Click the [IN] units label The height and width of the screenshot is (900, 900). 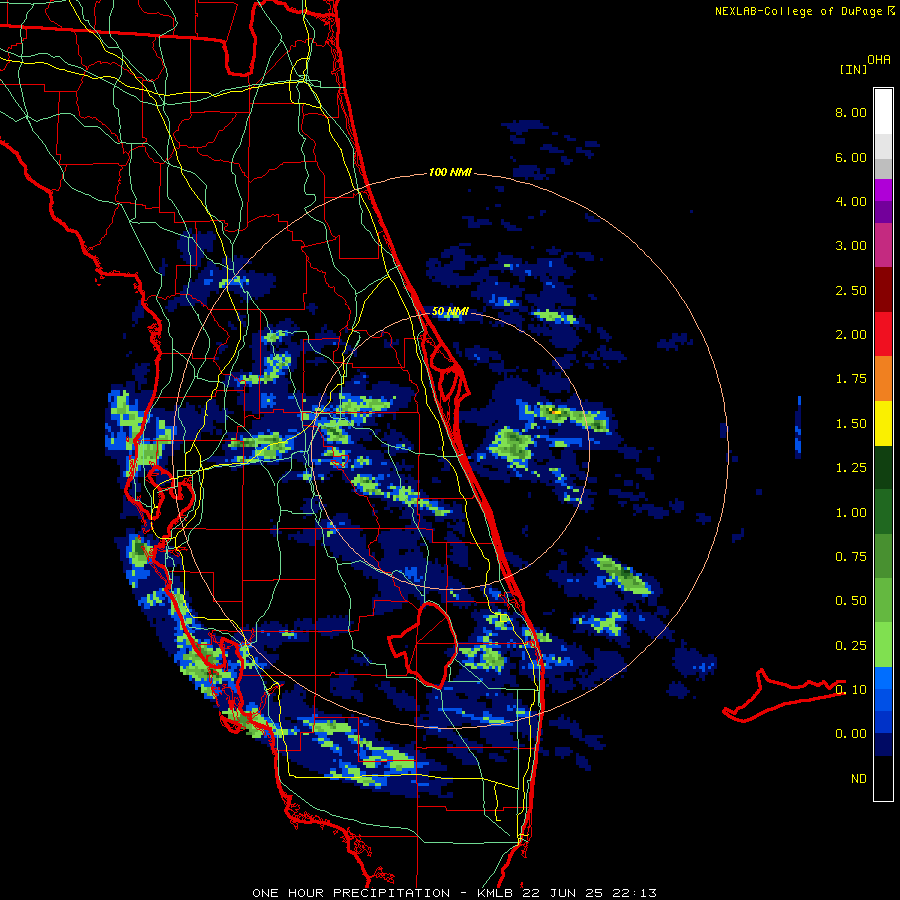(x=853, y=69)
